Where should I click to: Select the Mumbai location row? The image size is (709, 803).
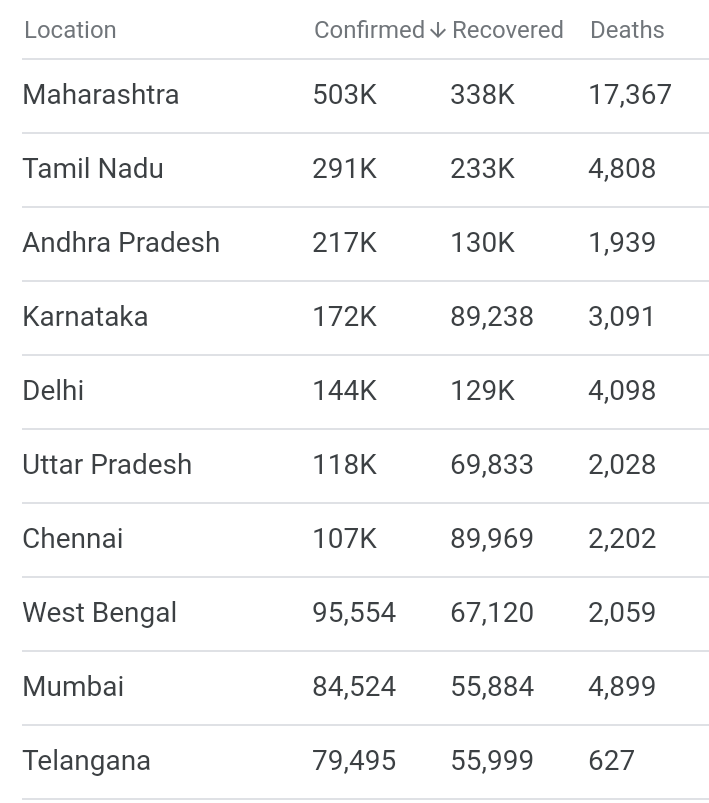point(73,687)
